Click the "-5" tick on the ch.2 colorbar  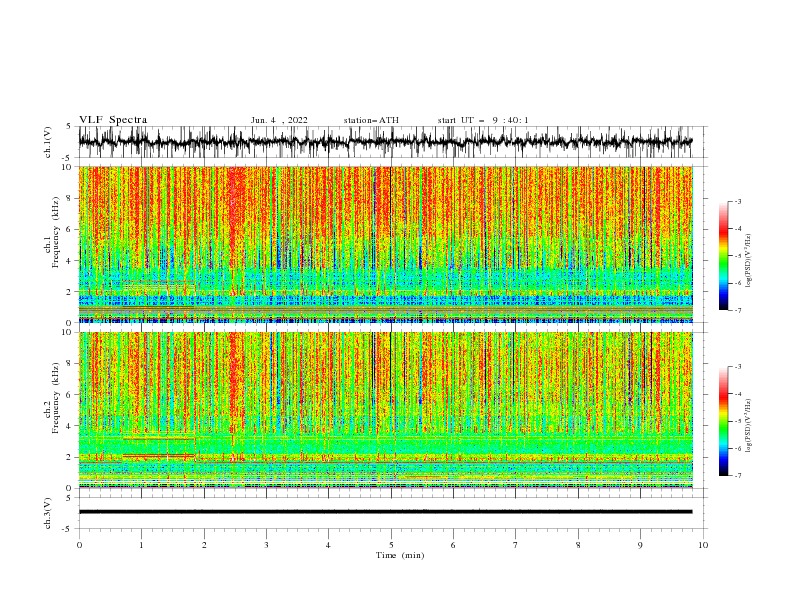pyautogui.click(x=738, y=421)
